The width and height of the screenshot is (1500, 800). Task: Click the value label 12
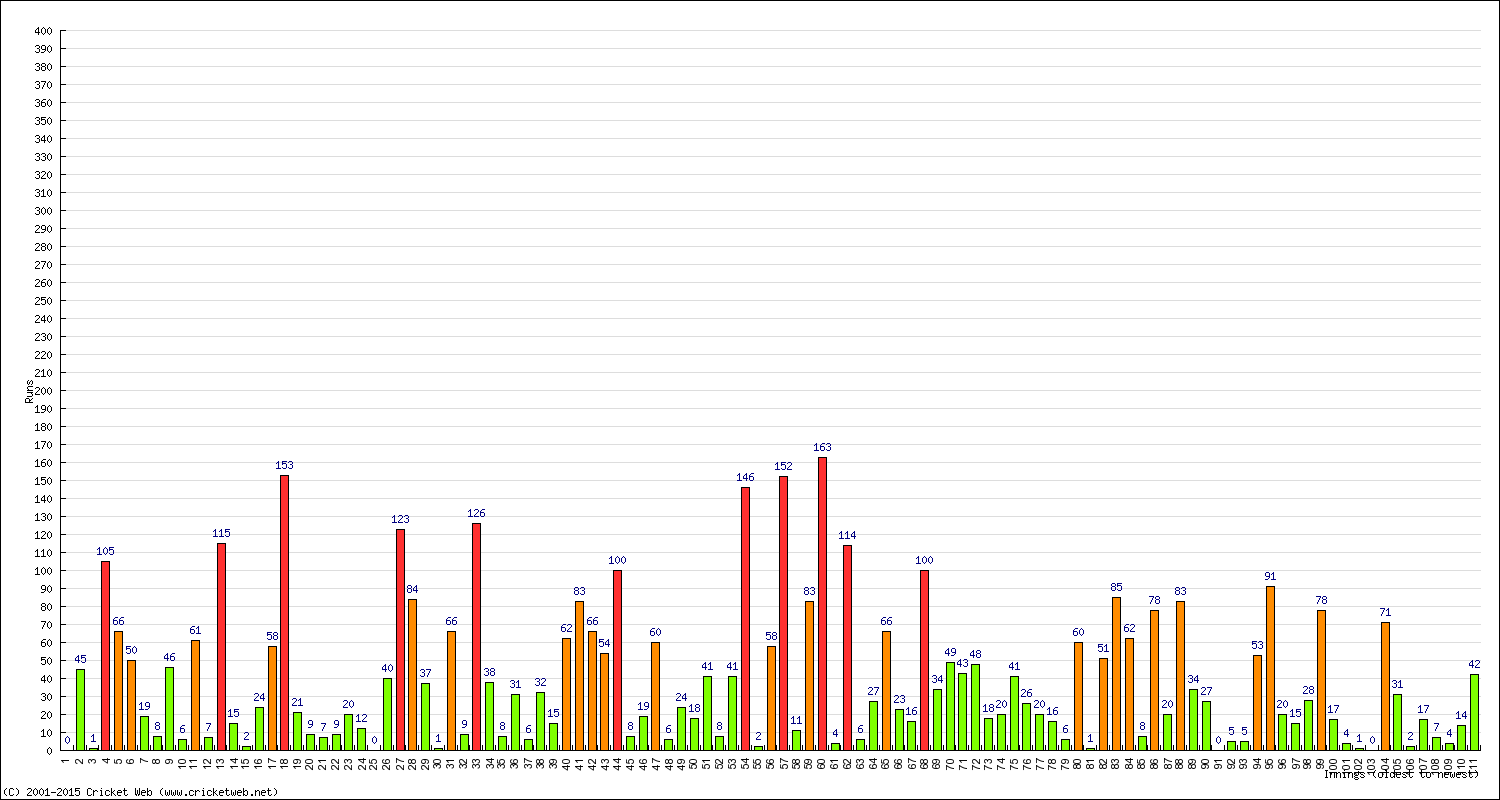point(361,719)
